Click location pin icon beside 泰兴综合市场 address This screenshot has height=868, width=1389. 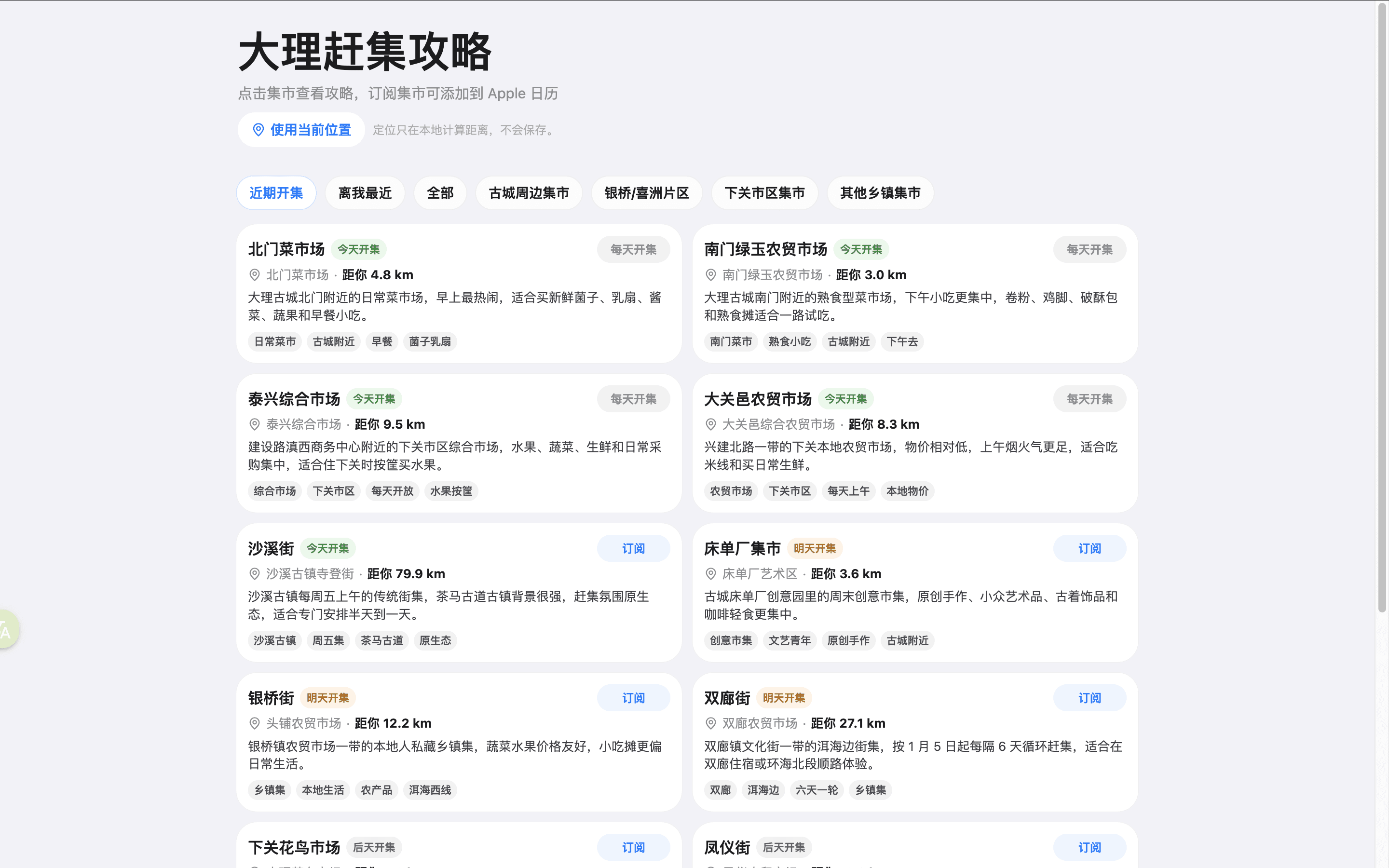pos(254,424)
